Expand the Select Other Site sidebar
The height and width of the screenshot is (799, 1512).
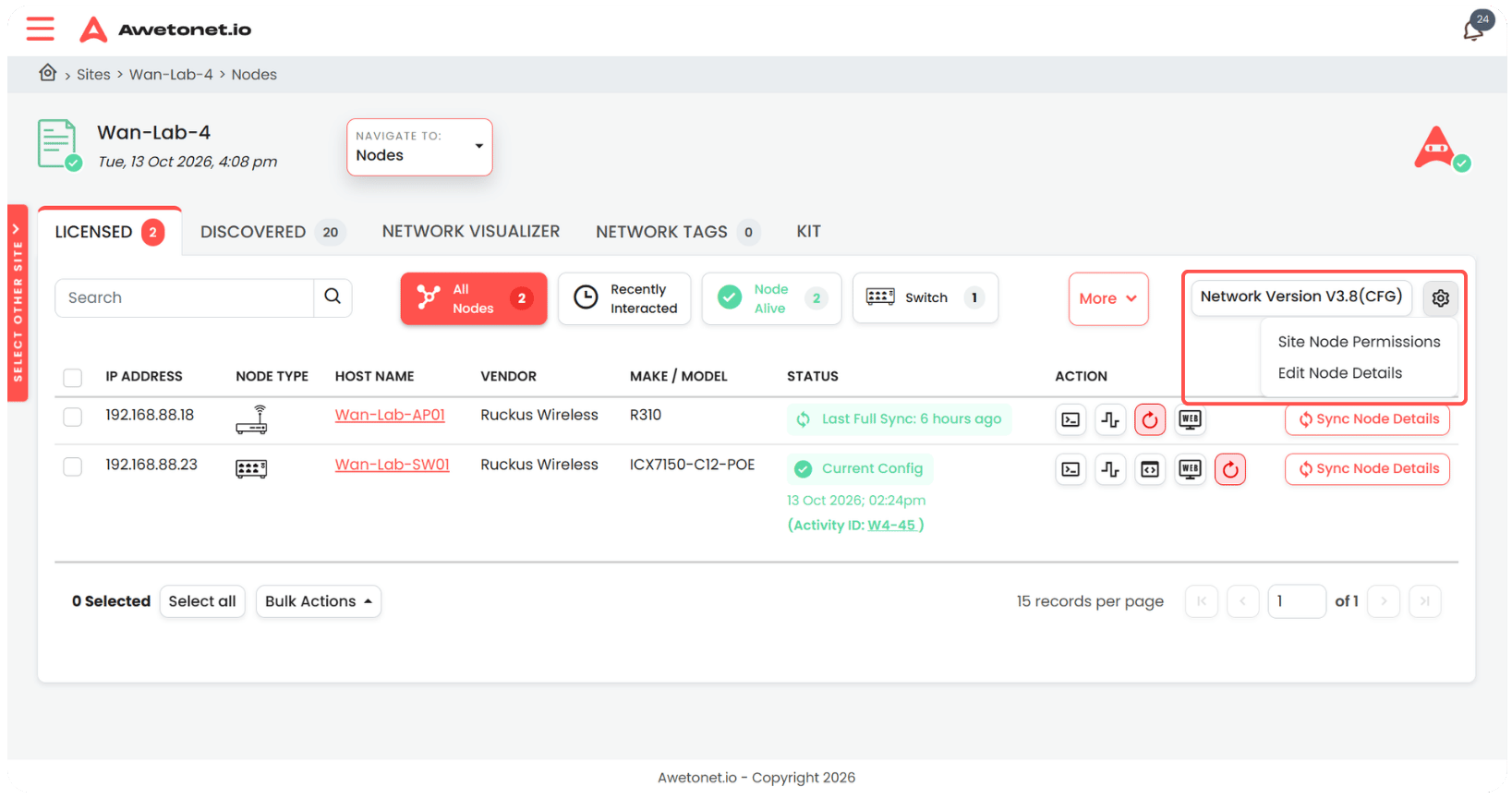[x=18, y=303]
